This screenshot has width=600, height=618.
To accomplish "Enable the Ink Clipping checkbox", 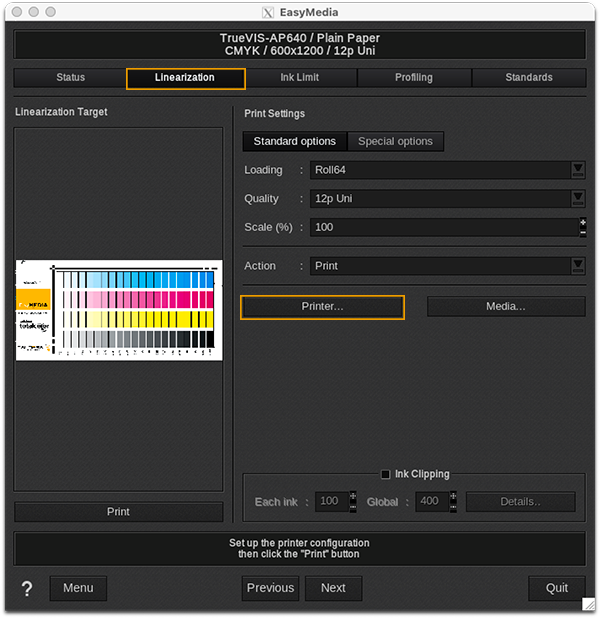I will [x=386, y=474].
